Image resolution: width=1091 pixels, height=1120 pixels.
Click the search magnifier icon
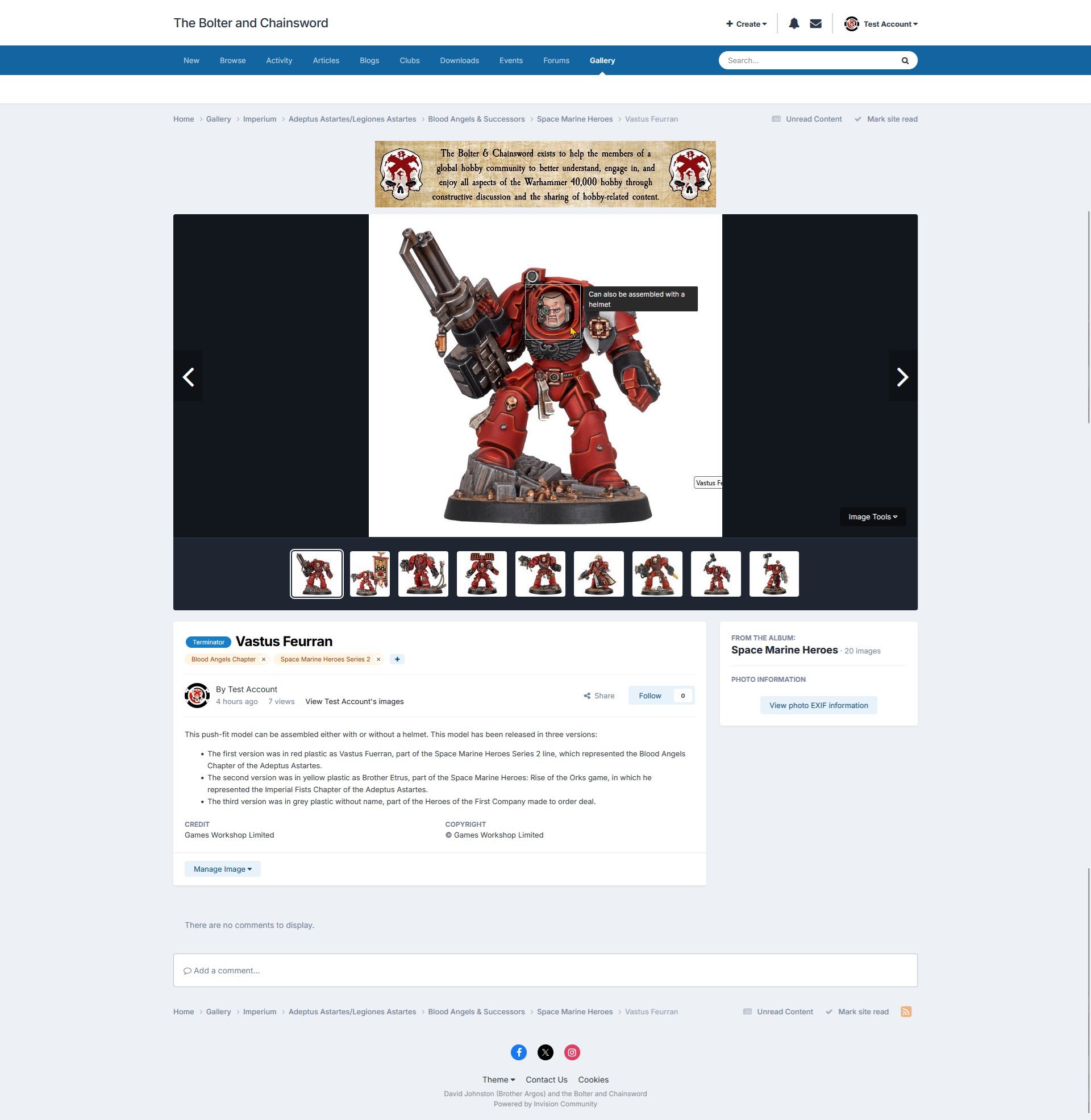click(x=905, y=61)
